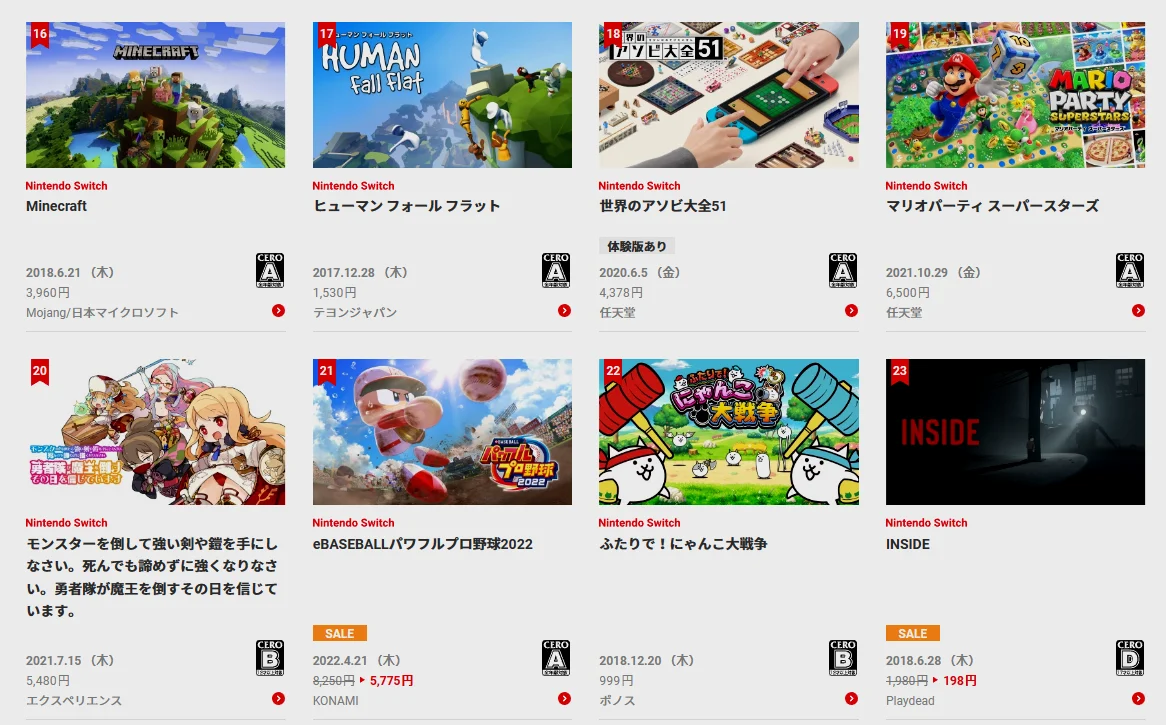Click the red arrow icon under Minecraft
The image size is (1166, 725).
click(x=278, y=311)
